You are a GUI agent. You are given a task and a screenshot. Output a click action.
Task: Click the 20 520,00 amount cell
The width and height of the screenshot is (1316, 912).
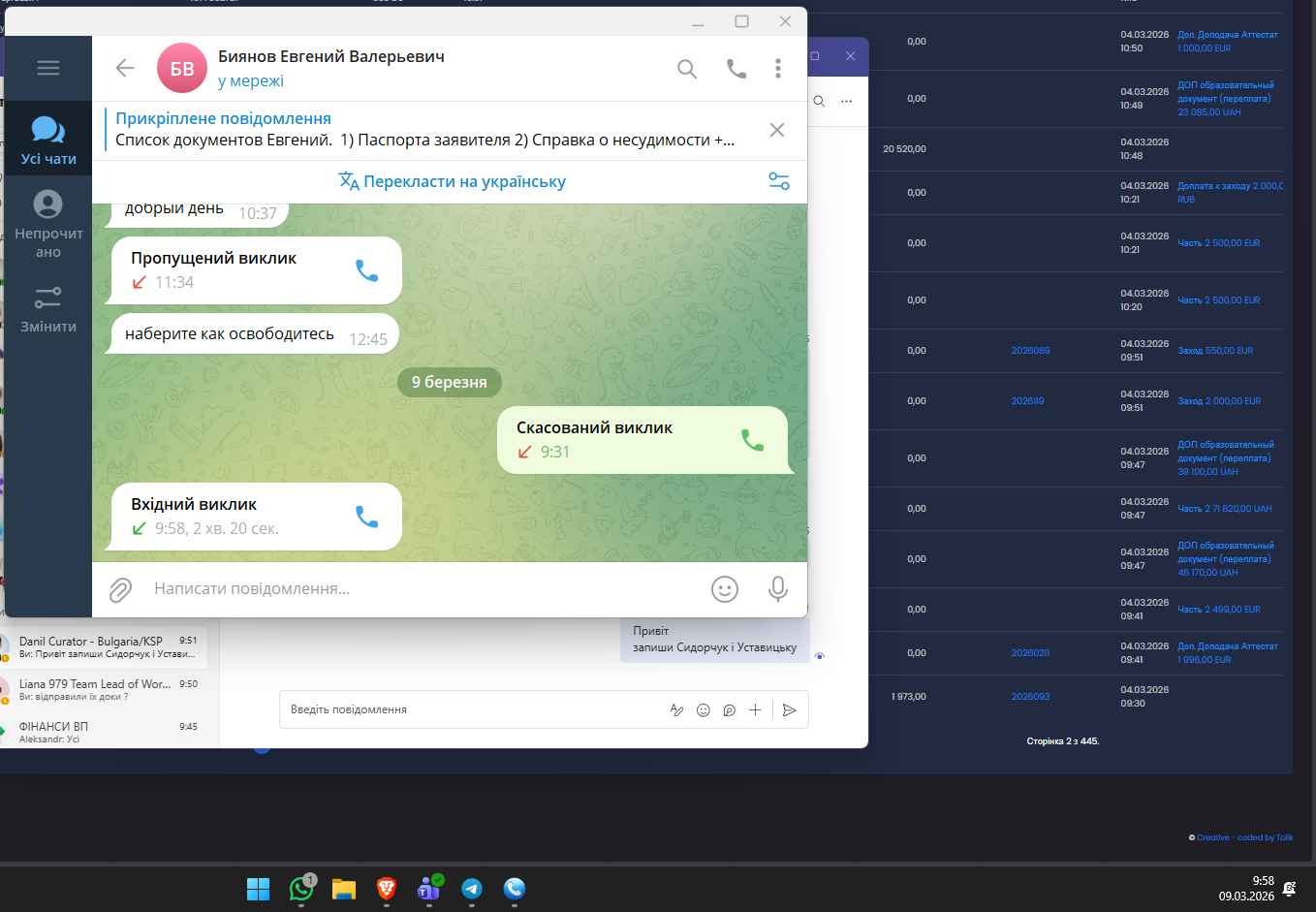[x=904, y=149]
